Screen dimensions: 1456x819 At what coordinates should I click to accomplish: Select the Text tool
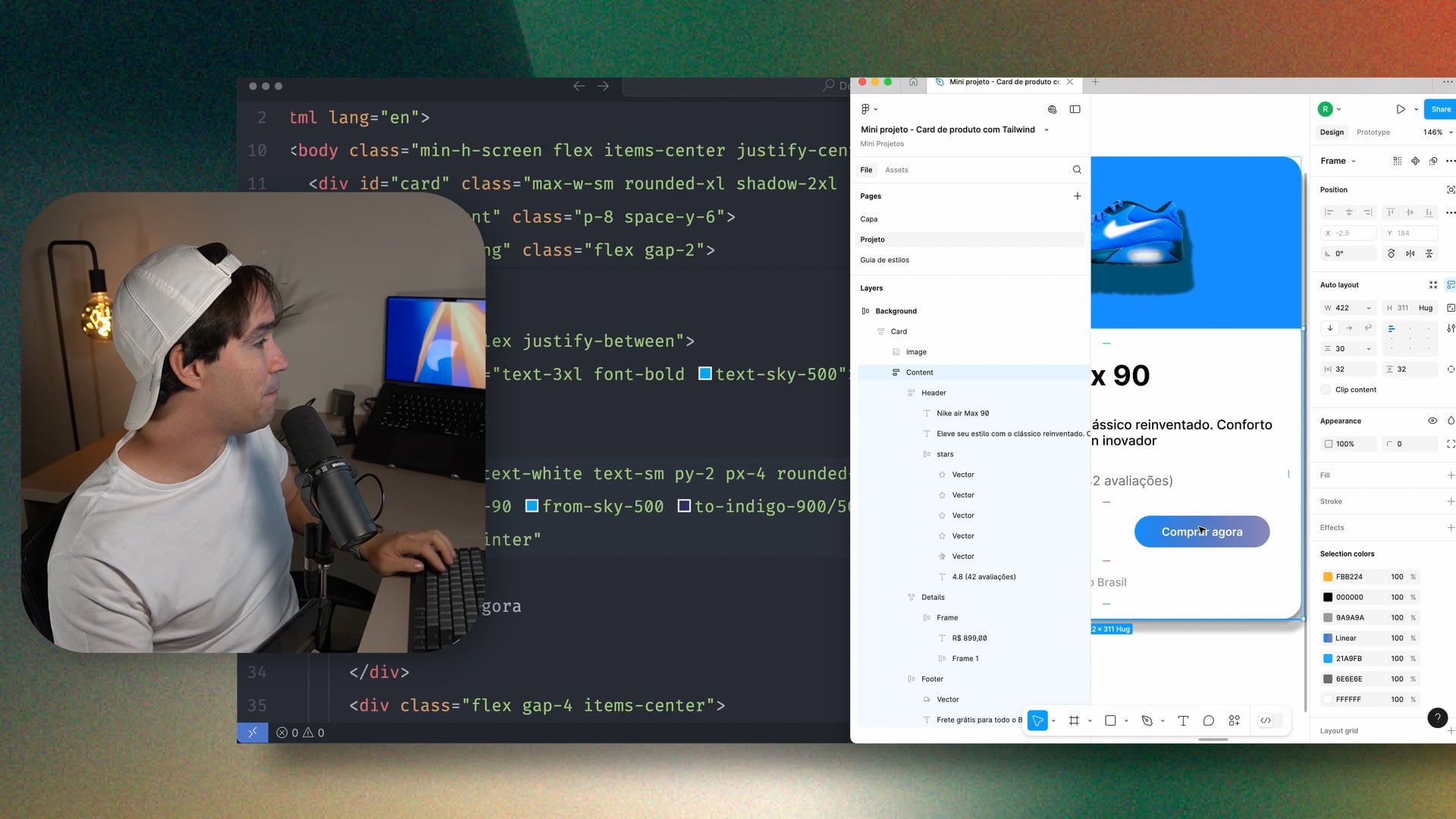[1183, 720]
